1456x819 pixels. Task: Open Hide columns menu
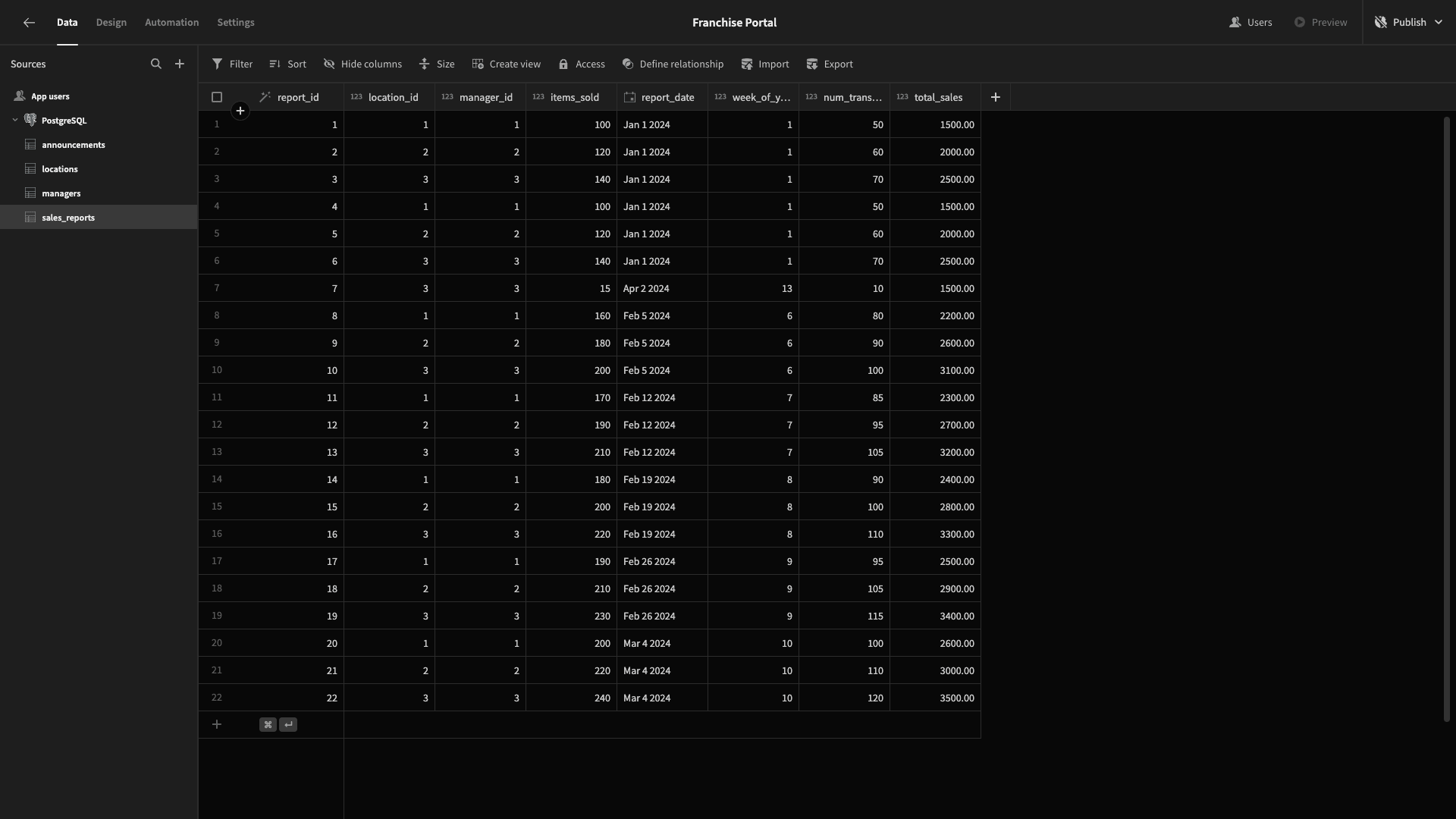[362, 64]
